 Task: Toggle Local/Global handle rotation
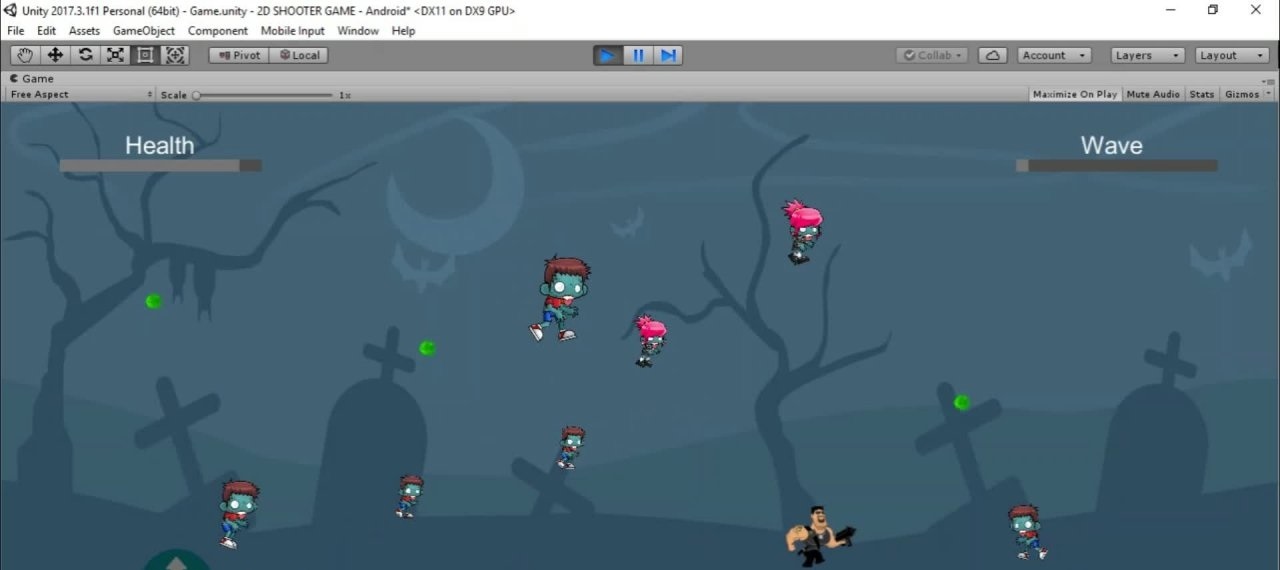click(299, 55)
